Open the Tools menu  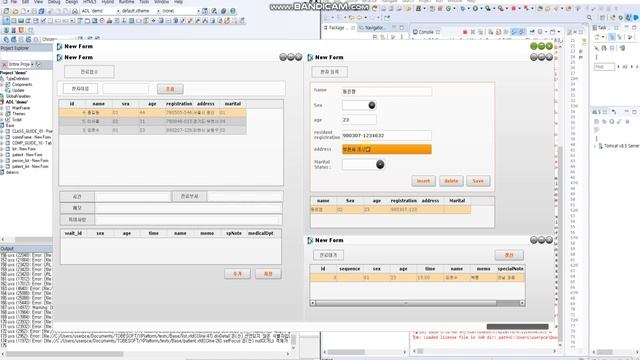pyautogui.click(x=144, y=2)
